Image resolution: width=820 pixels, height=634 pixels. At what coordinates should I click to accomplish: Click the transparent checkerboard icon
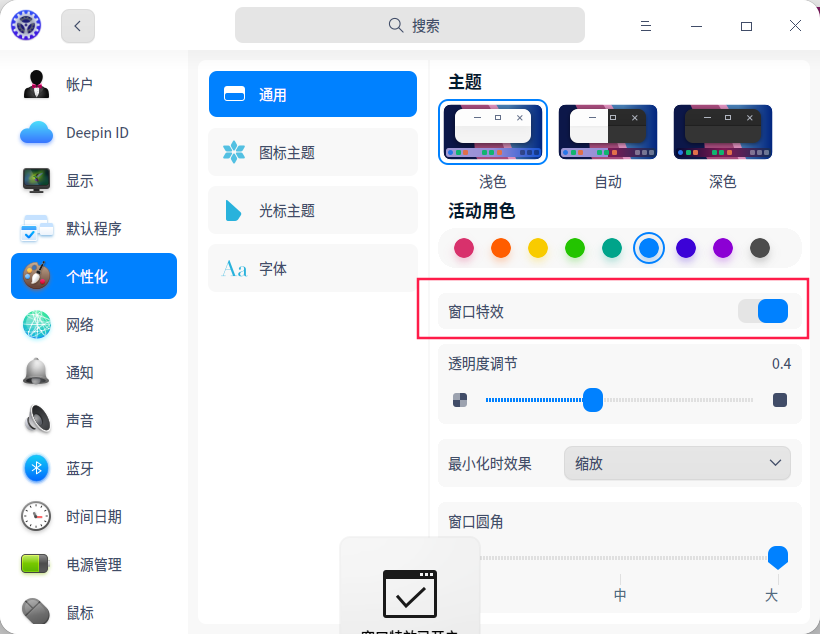pyautogui.click(x=460, y=400)
